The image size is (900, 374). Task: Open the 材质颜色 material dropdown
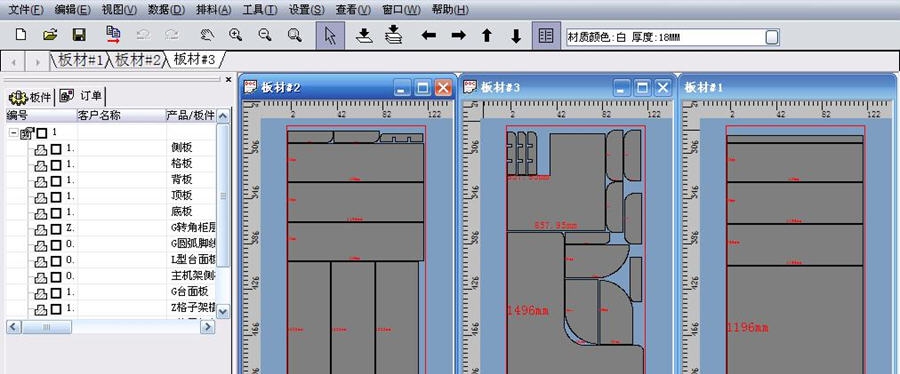[772, 37]
